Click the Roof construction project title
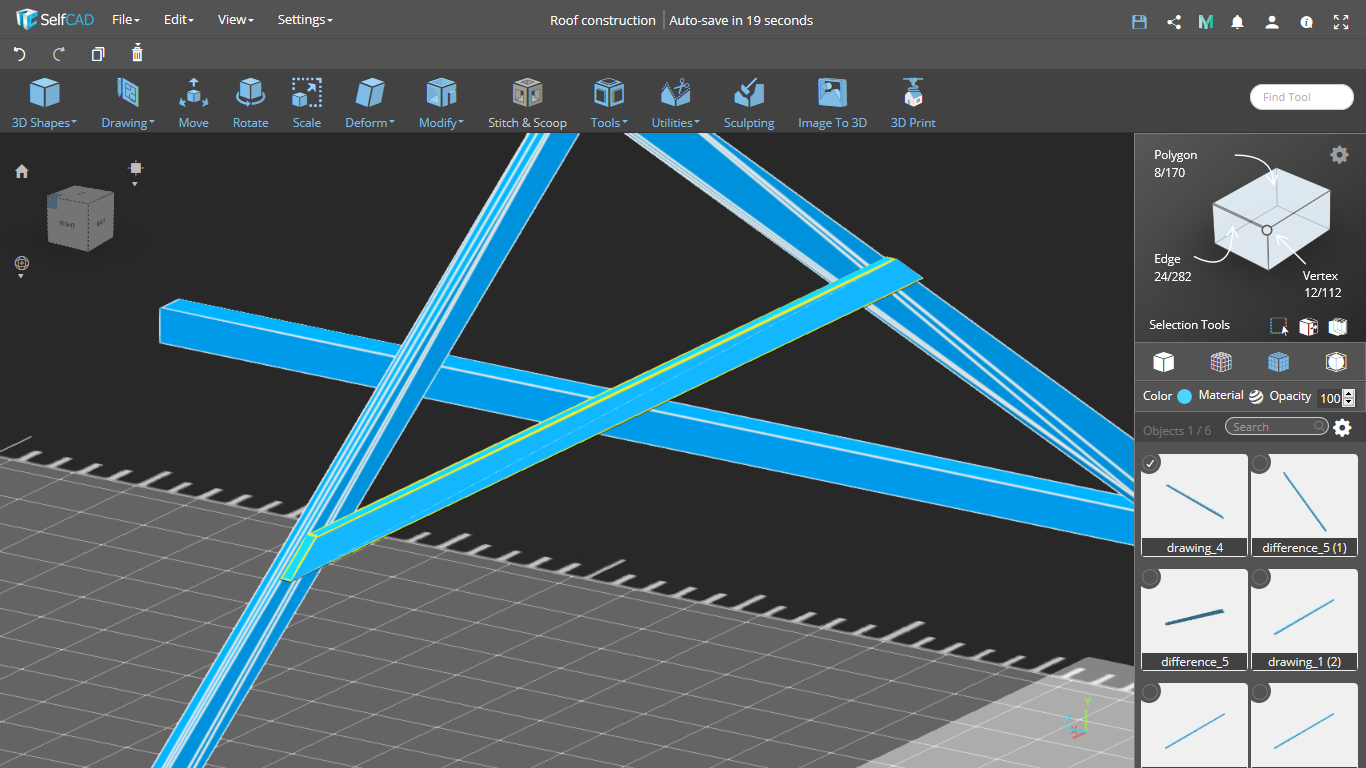This screenshot has height=768, width=1366. 603,20
